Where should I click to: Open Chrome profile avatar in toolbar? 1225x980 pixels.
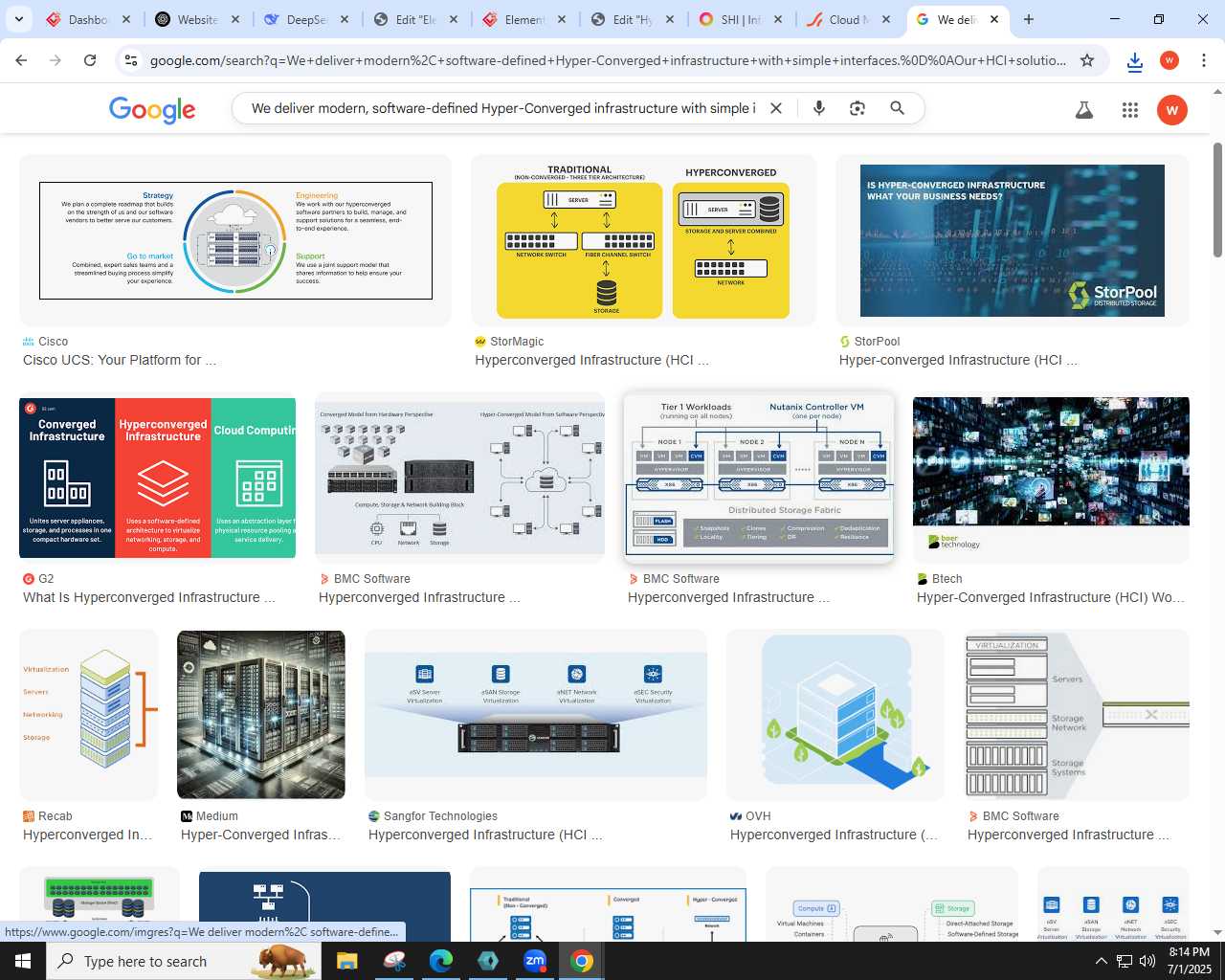point(1169,60)
